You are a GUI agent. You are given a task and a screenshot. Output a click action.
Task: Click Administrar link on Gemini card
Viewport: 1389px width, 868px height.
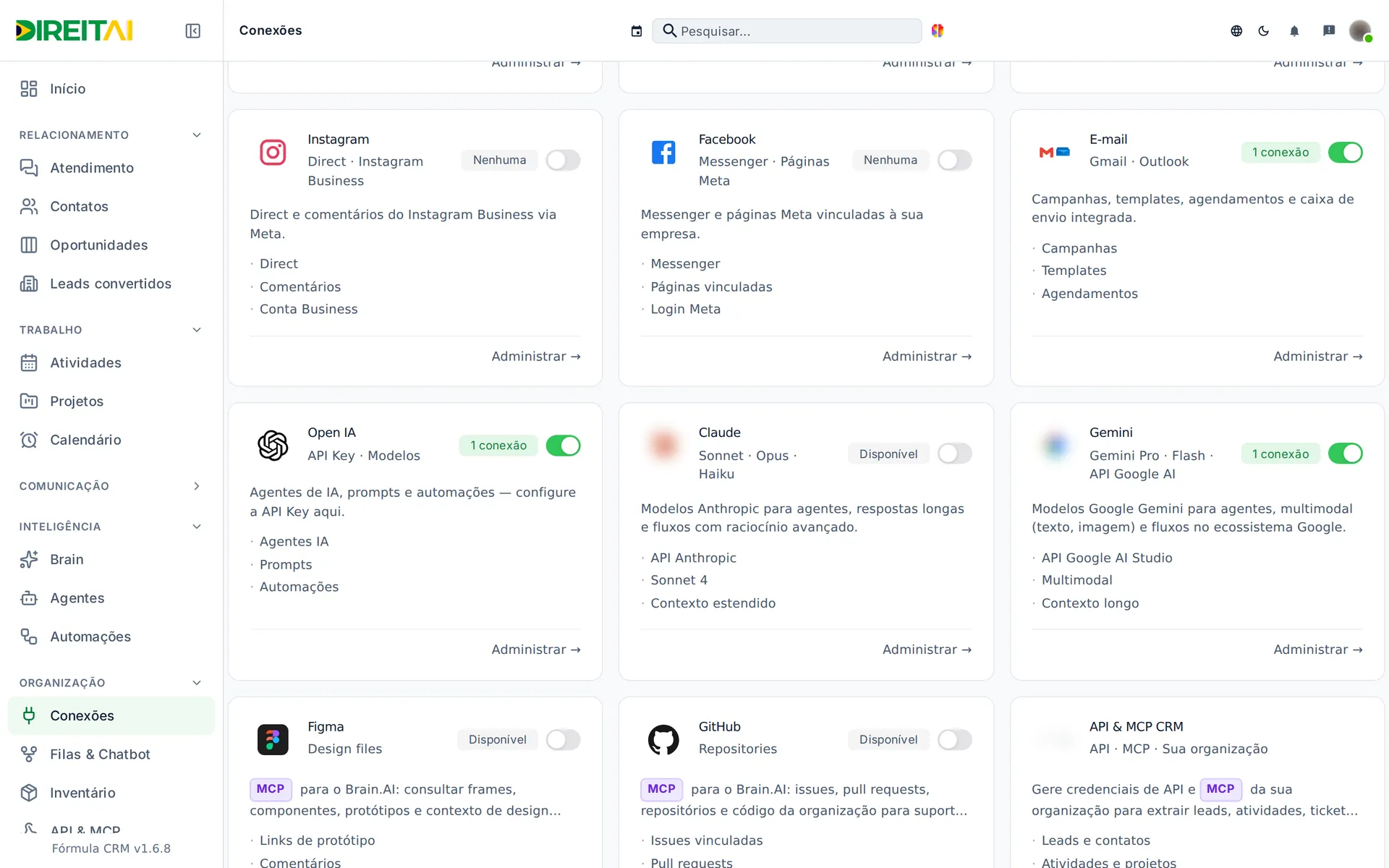pos(1318,650)
